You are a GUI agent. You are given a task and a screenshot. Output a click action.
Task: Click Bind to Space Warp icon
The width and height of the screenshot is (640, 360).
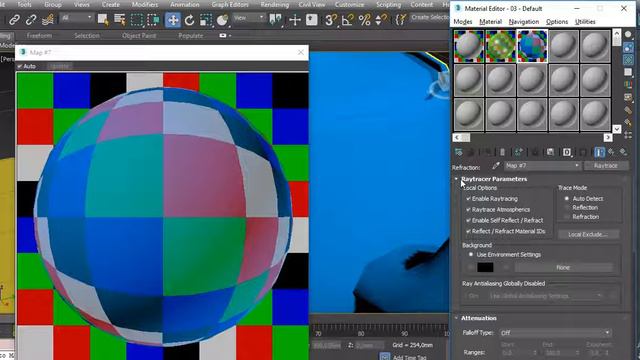48,20
